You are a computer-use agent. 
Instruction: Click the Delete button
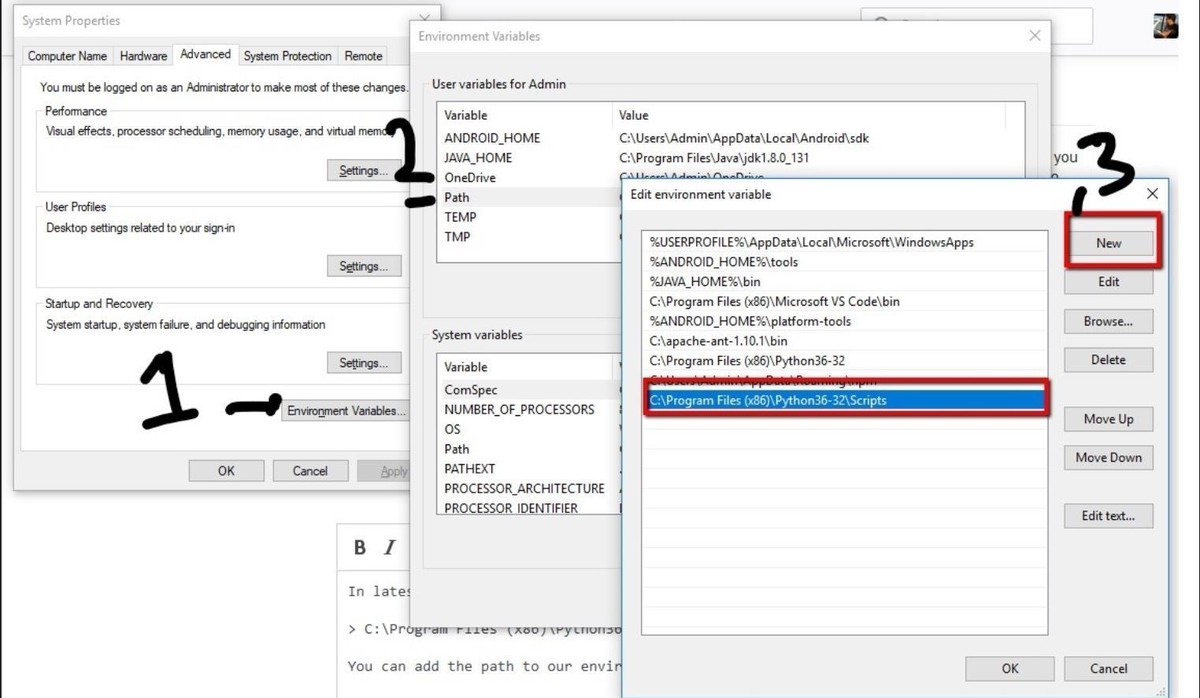click(x=1109, y=360)
